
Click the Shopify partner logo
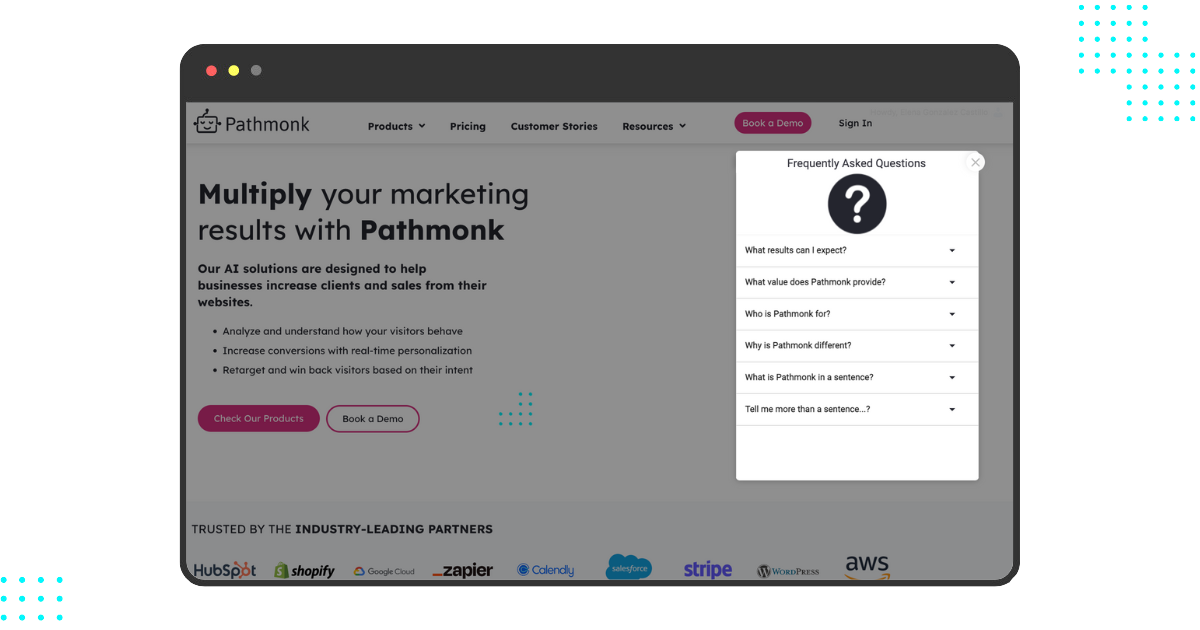[304, 569]
